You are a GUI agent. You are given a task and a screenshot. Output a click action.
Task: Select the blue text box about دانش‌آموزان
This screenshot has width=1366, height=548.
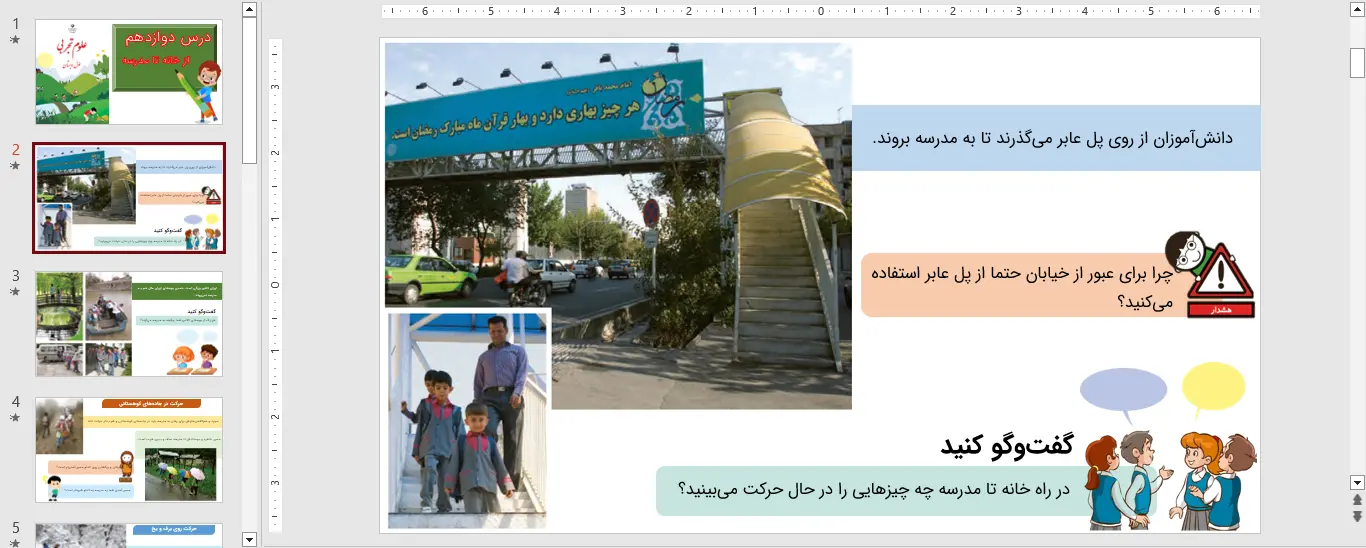(x=1055, y=138)
